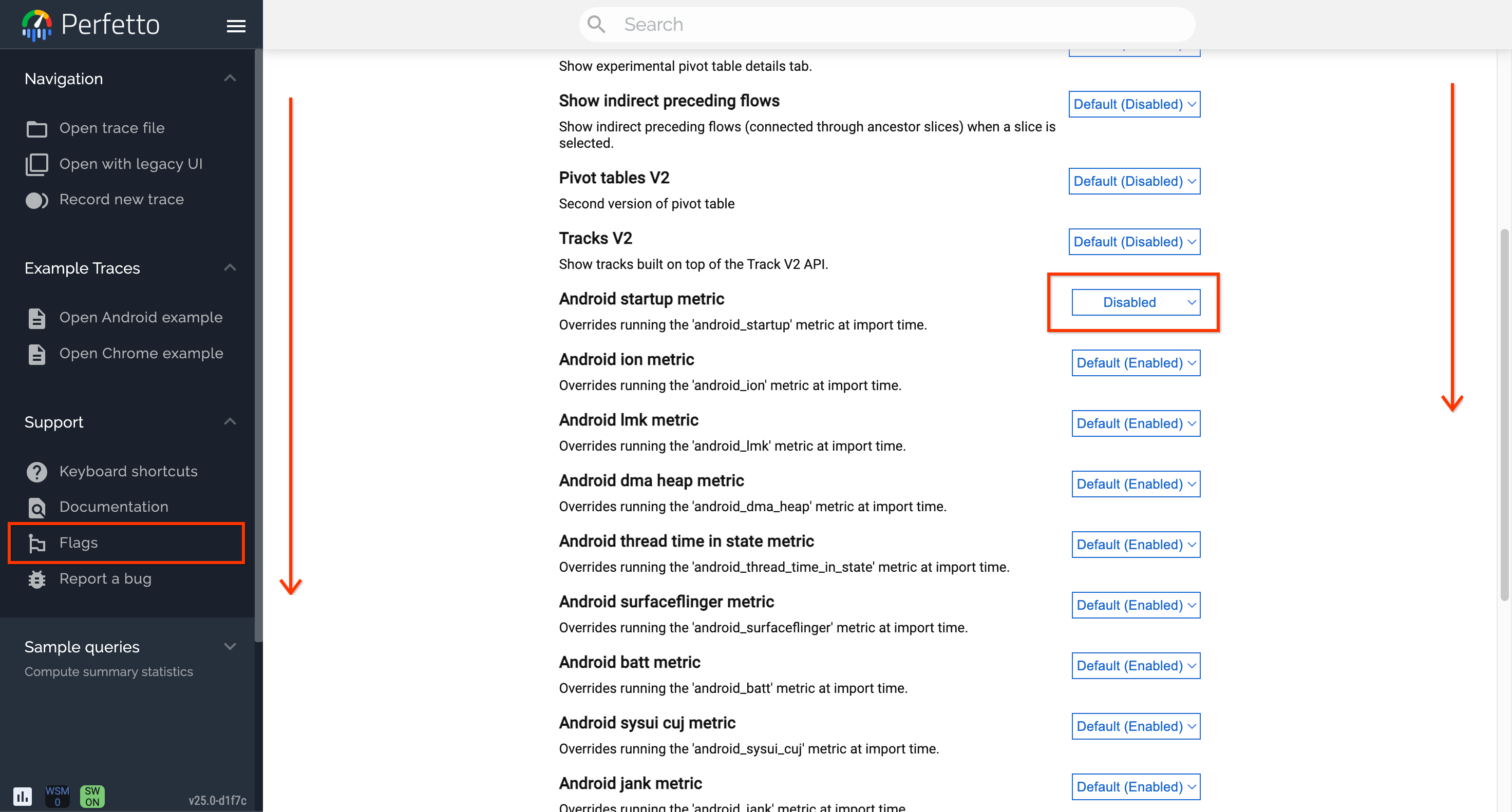Click the SW ON service worker badge
Screen dimensions: 1512x812
(x=92, y=796)
